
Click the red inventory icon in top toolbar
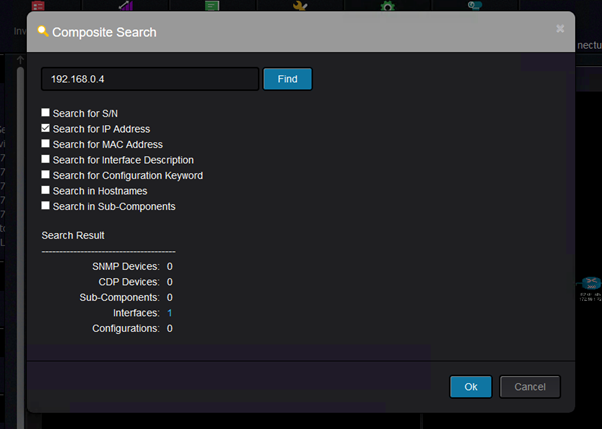click(x=38, y=5)
